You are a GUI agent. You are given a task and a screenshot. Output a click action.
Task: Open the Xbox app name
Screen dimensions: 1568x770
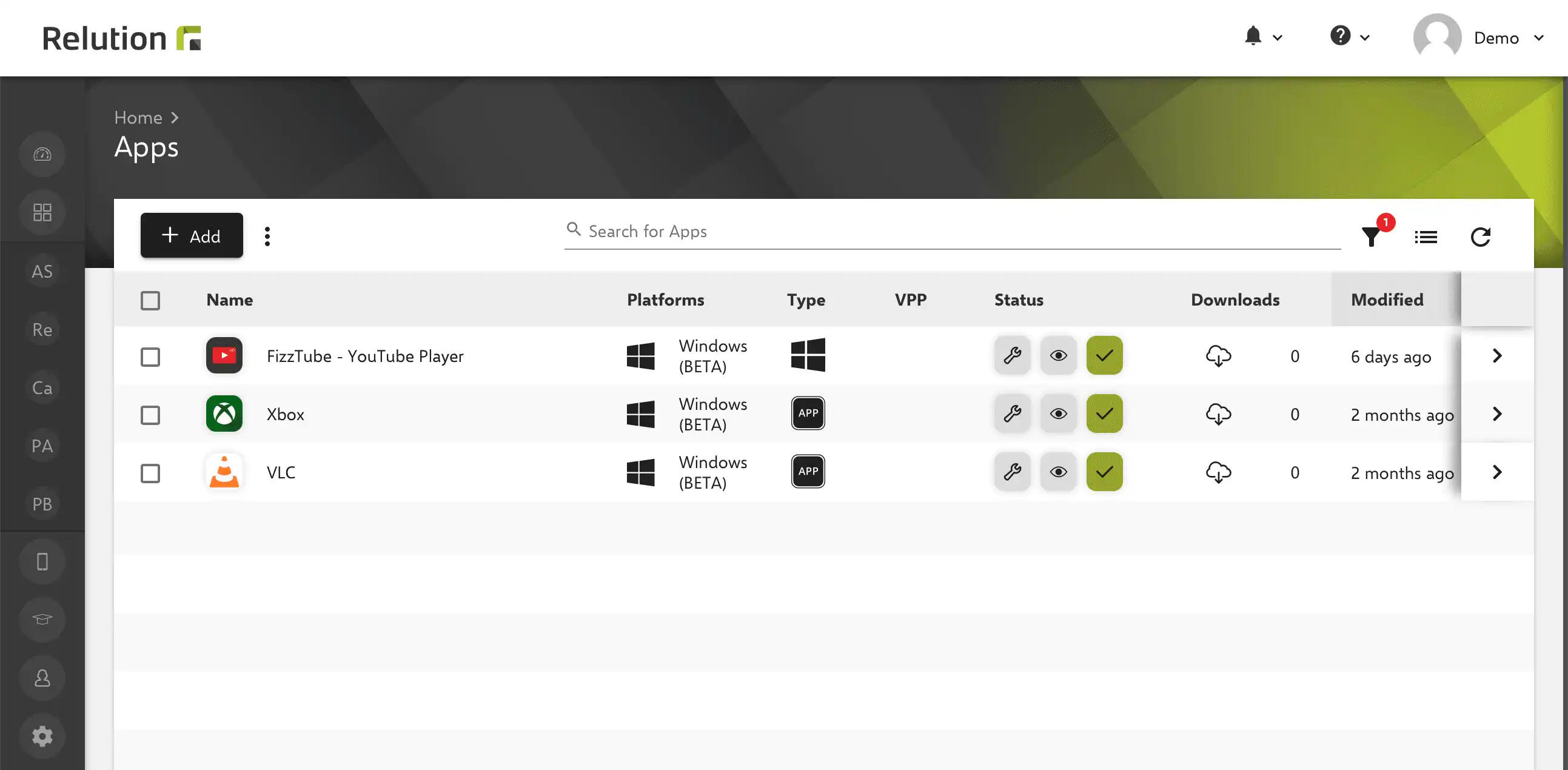286,415
